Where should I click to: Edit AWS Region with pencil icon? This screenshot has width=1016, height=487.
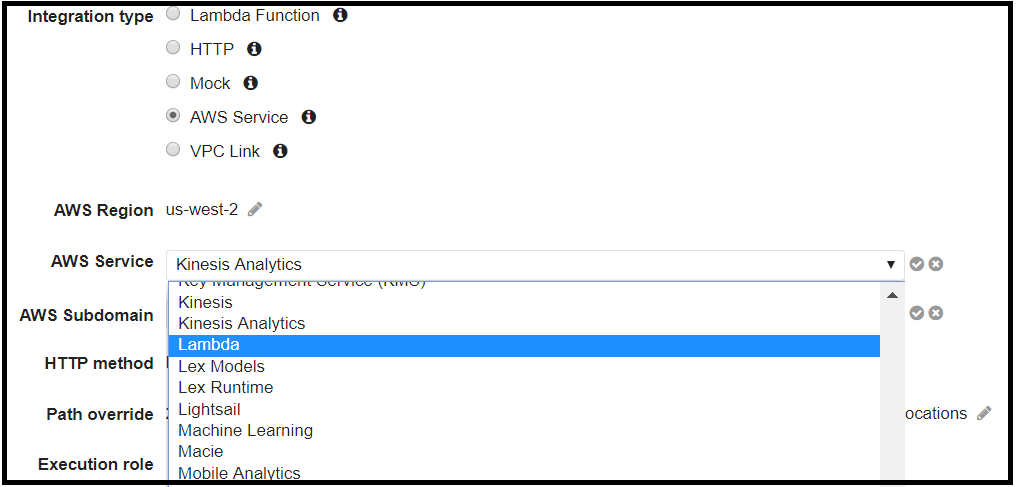coord(255,209)
